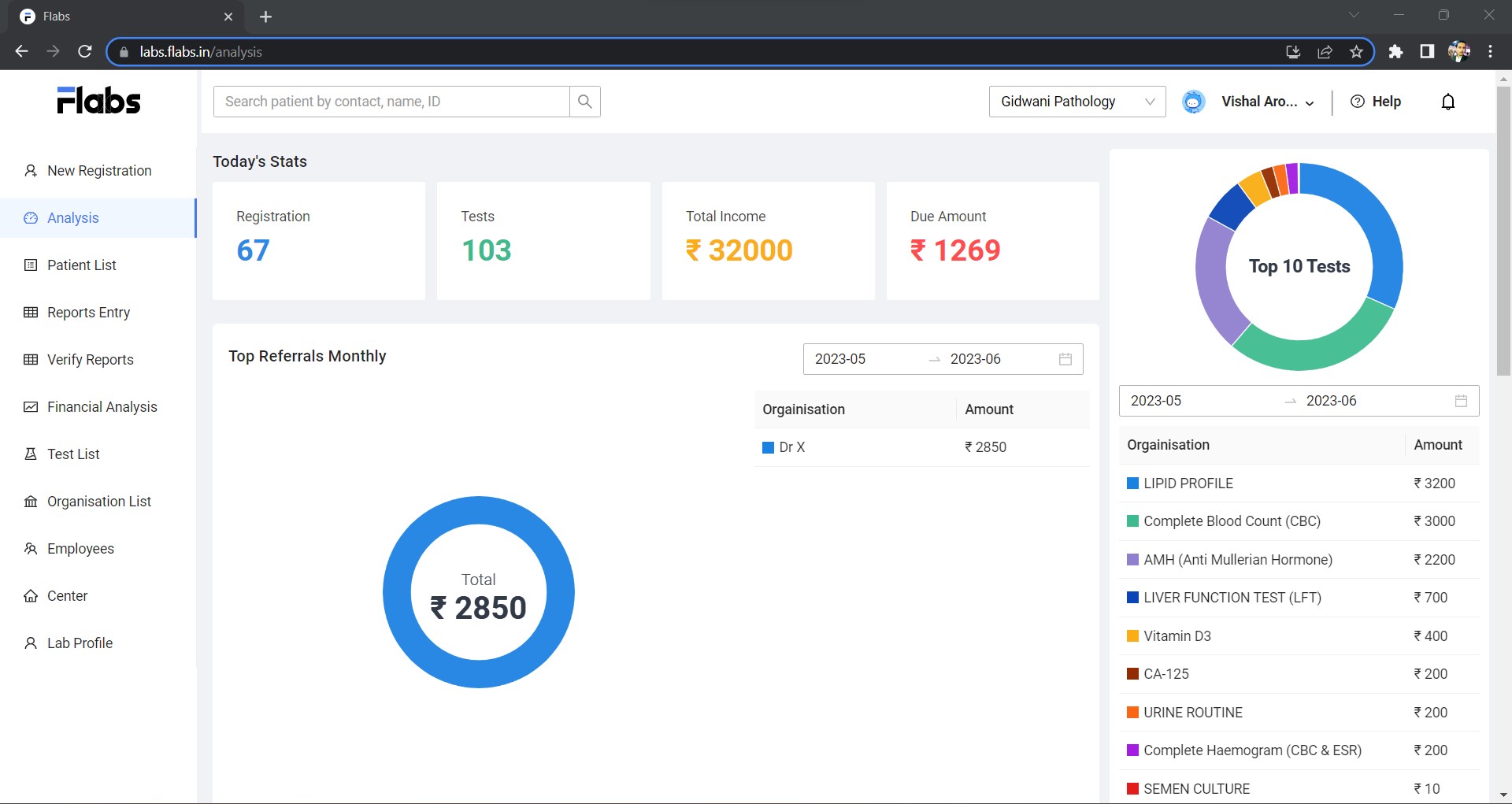1512x804 pixels.
Task: Click the Organisation List building icon
Action: (30, 501)
